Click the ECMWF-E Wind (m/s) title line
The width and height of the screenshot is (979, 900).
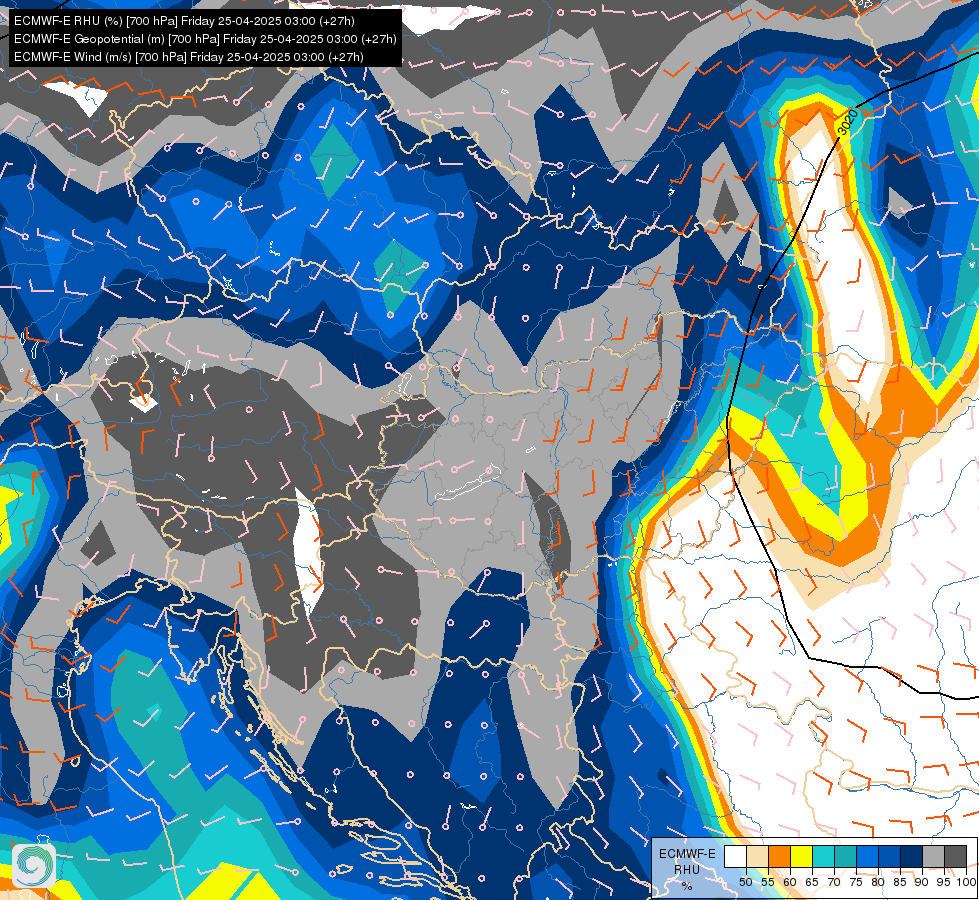[189, 57]
